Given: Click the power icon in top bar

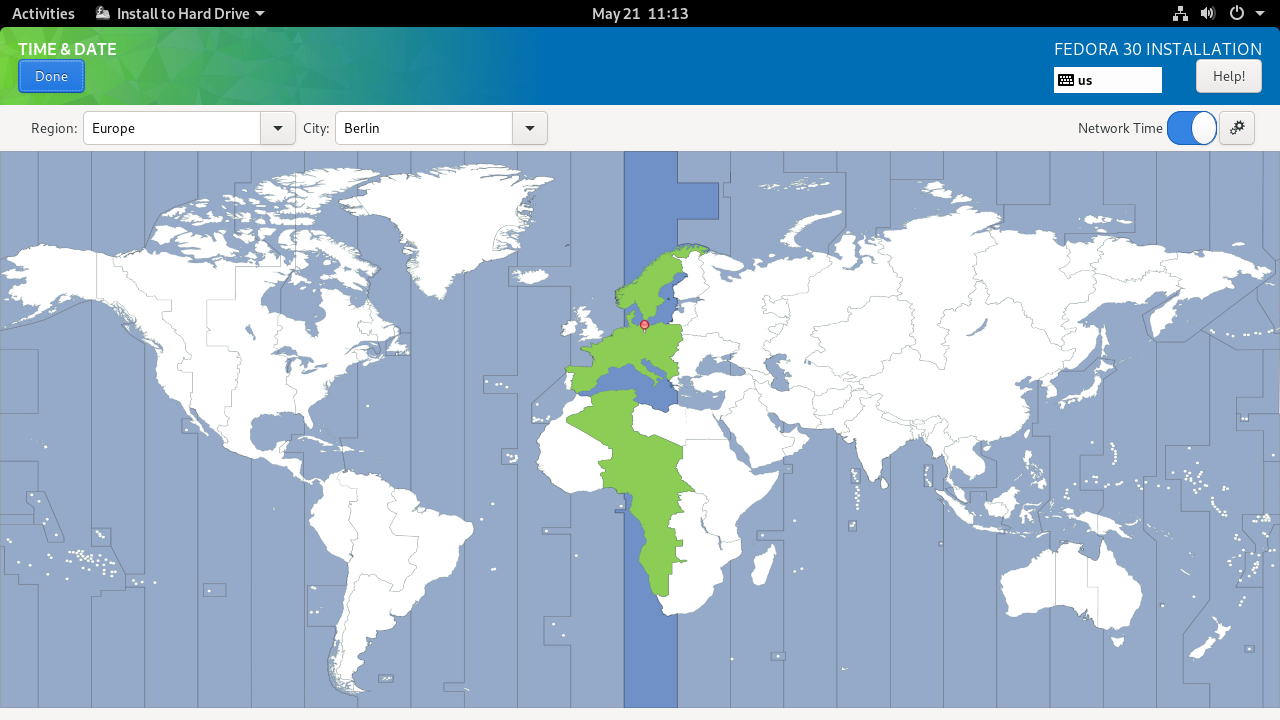Looking at the screenshot, I should [1237, 14].
